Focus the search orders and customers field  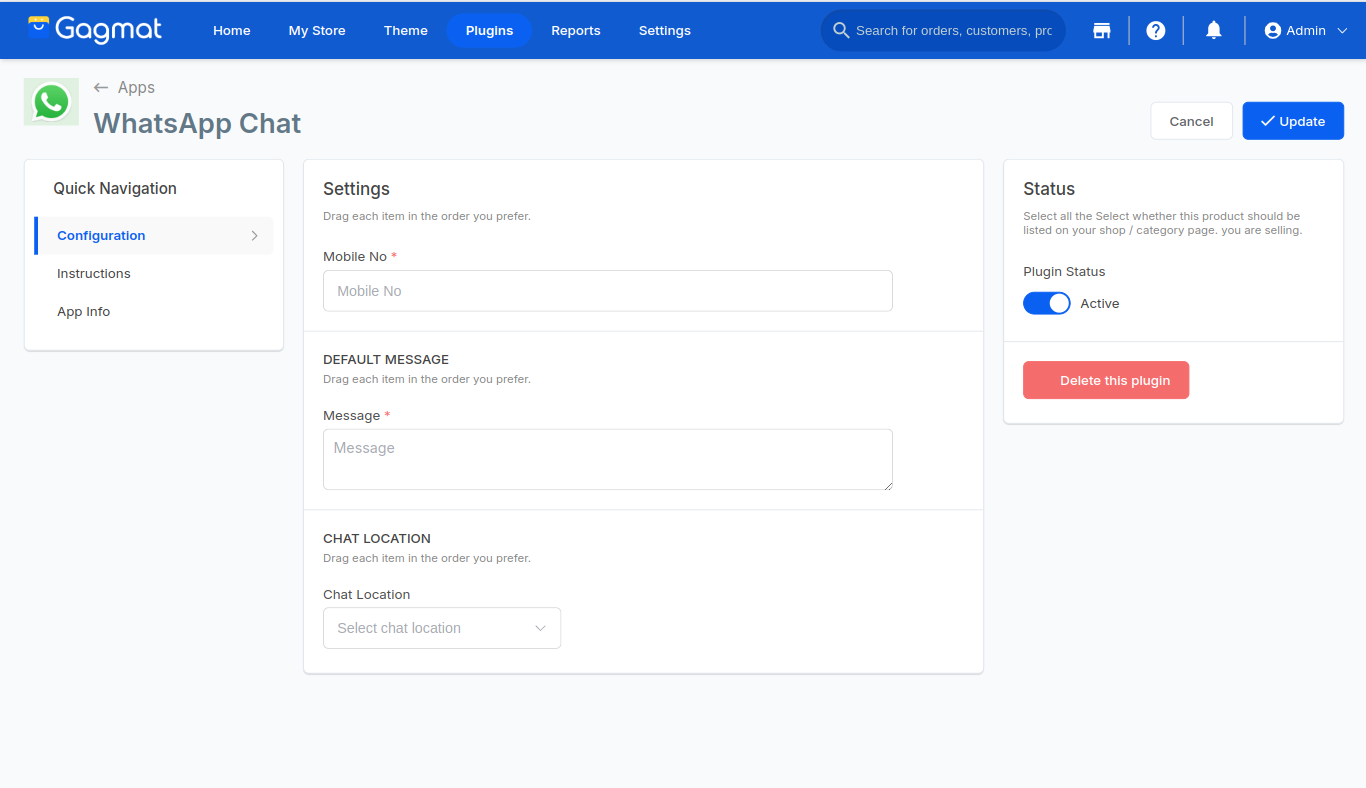click(x=954, y=31)
